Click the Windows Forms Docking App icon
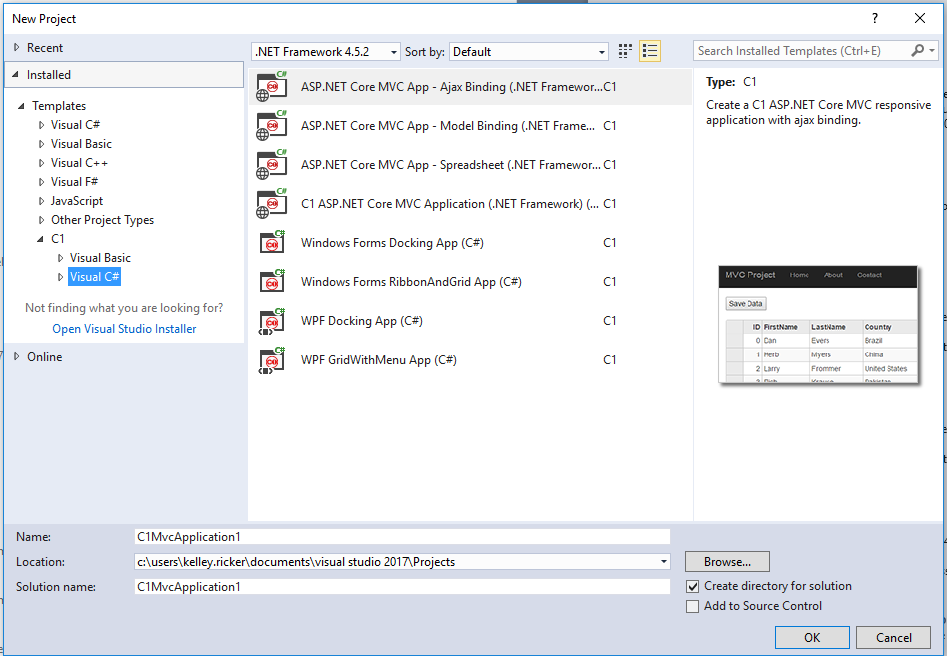The width and height of the screenshot is (947, 656). (271, 243)
